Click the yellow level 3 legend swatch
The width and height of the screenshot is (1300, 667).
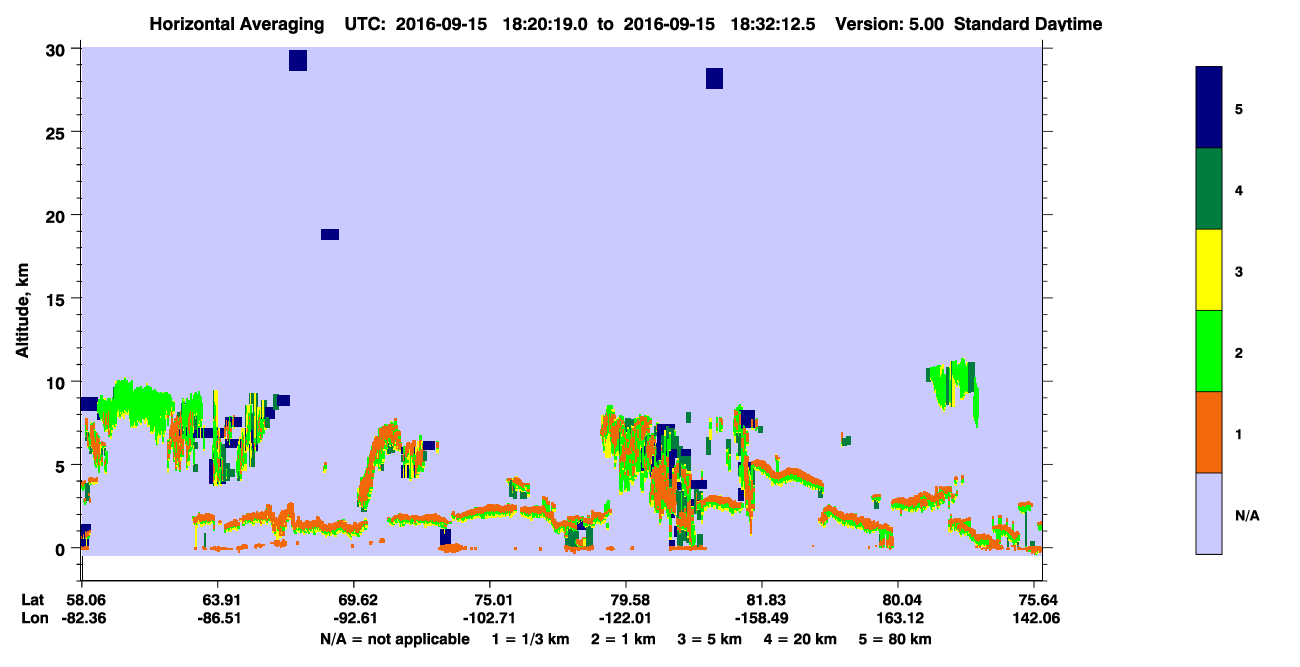1209,270
